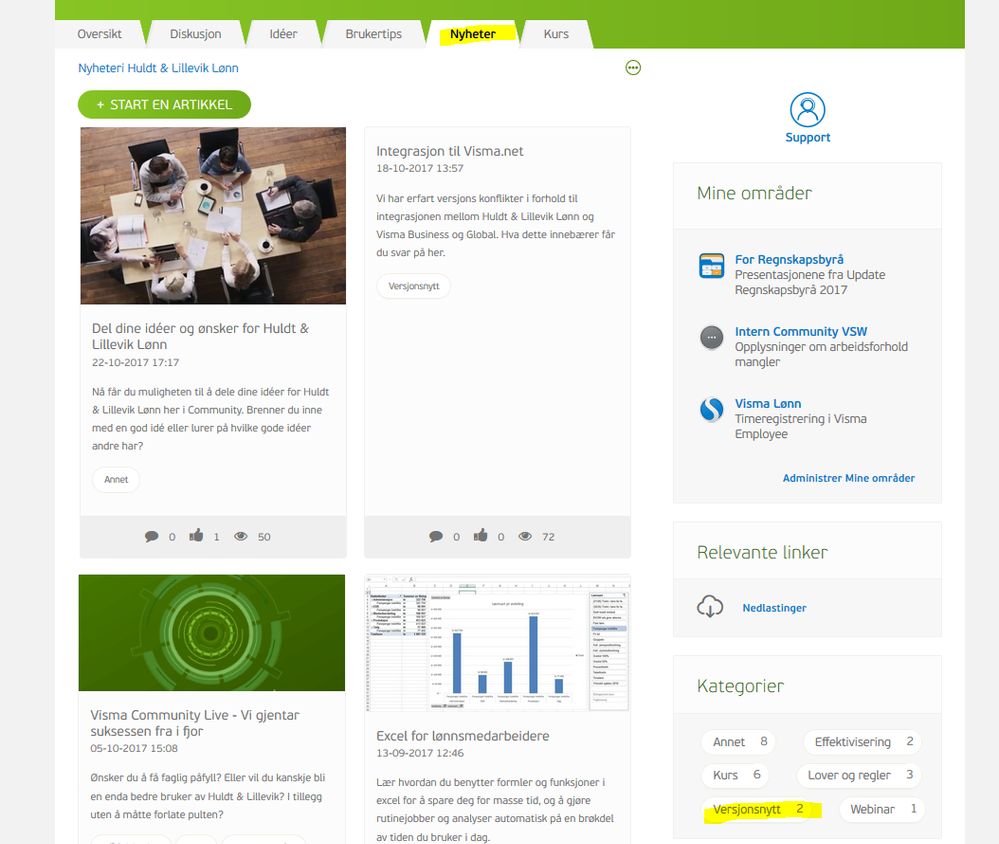
Task: Open the Diskusjon tab
Action: point(196,34)
